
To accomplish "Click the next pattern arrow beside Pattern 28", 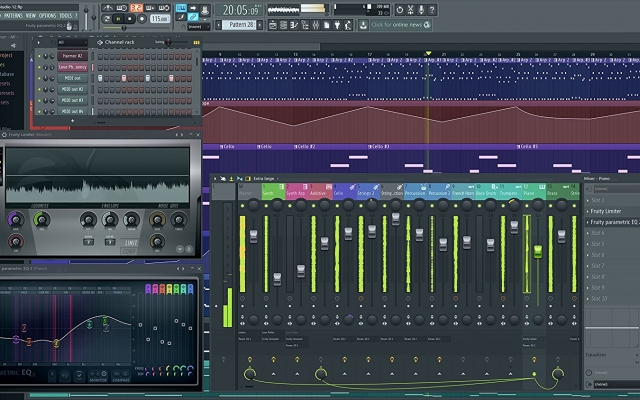I will click(260, 25).
